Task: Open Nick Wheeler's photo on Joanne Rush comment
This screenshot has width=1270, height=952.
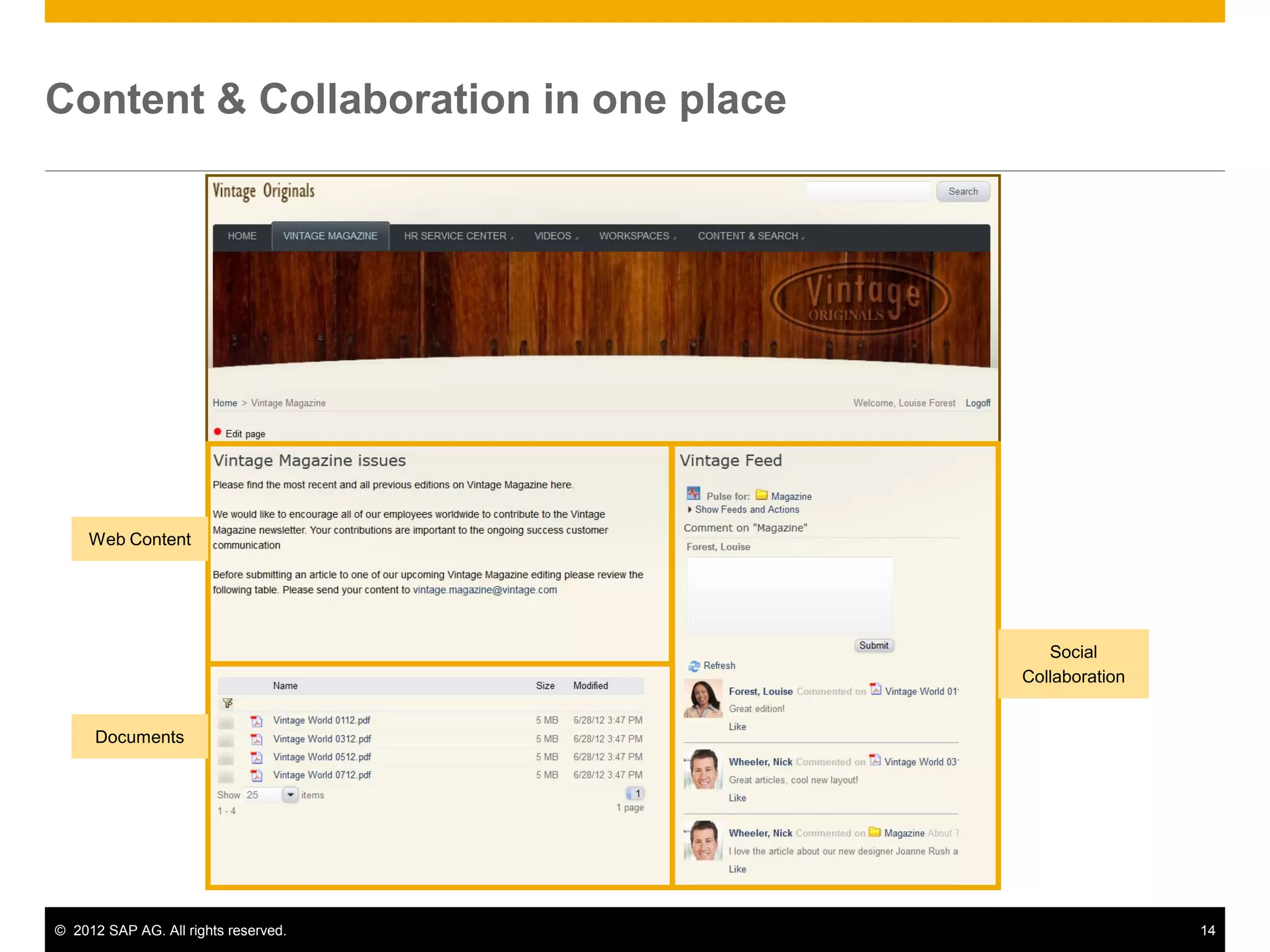Action: click(x=703, y=840)
